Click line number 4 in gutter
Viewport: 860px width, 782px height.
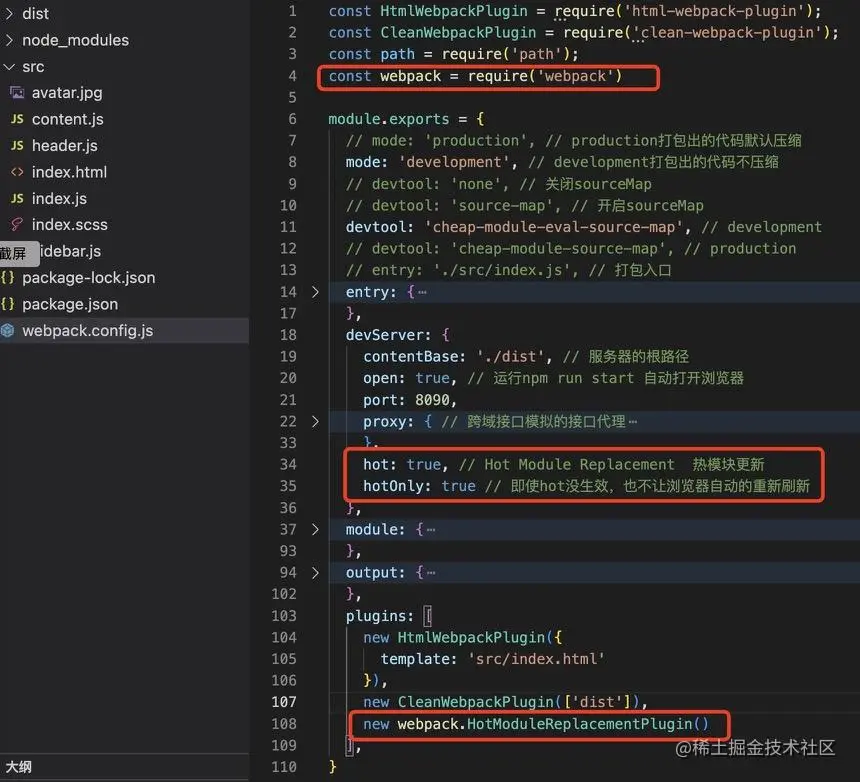[x=292, y=76]
